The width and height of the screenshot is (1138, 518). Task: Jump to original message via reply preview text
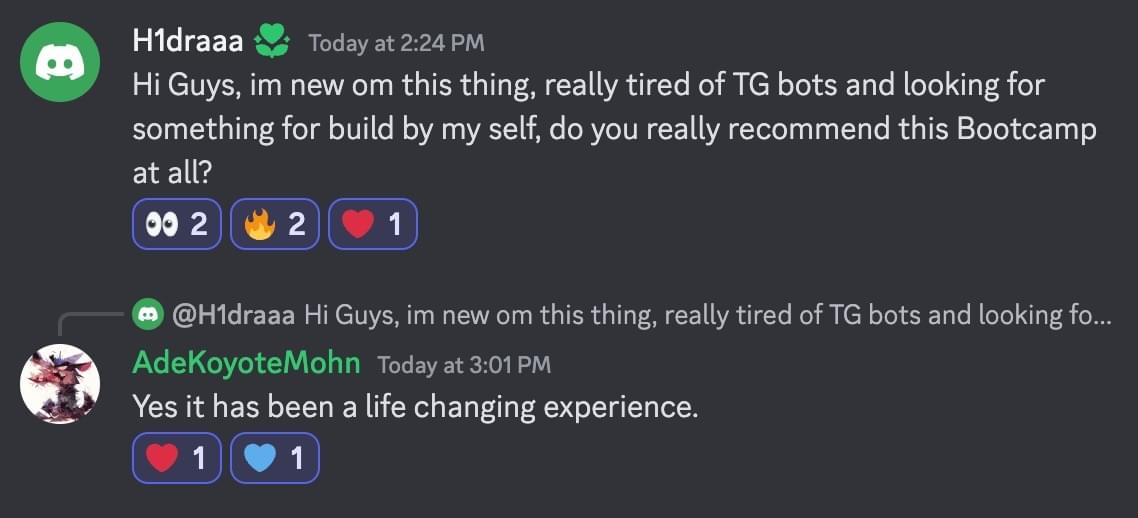click(x=700, y=316)
